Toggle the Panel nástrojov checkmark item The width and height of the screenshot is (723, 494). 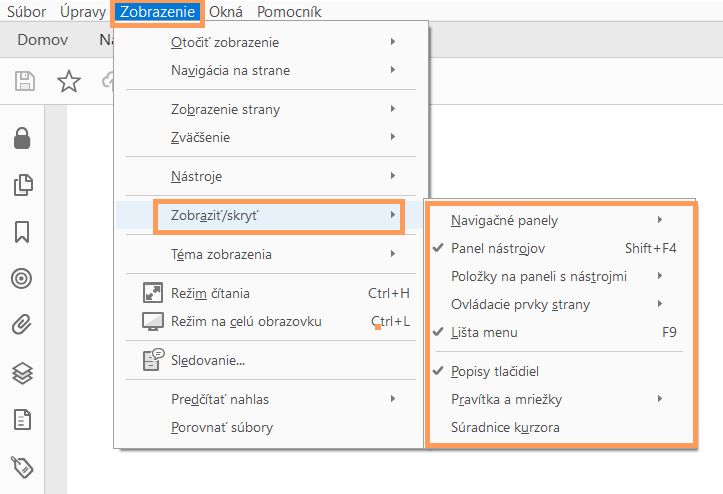498,248
